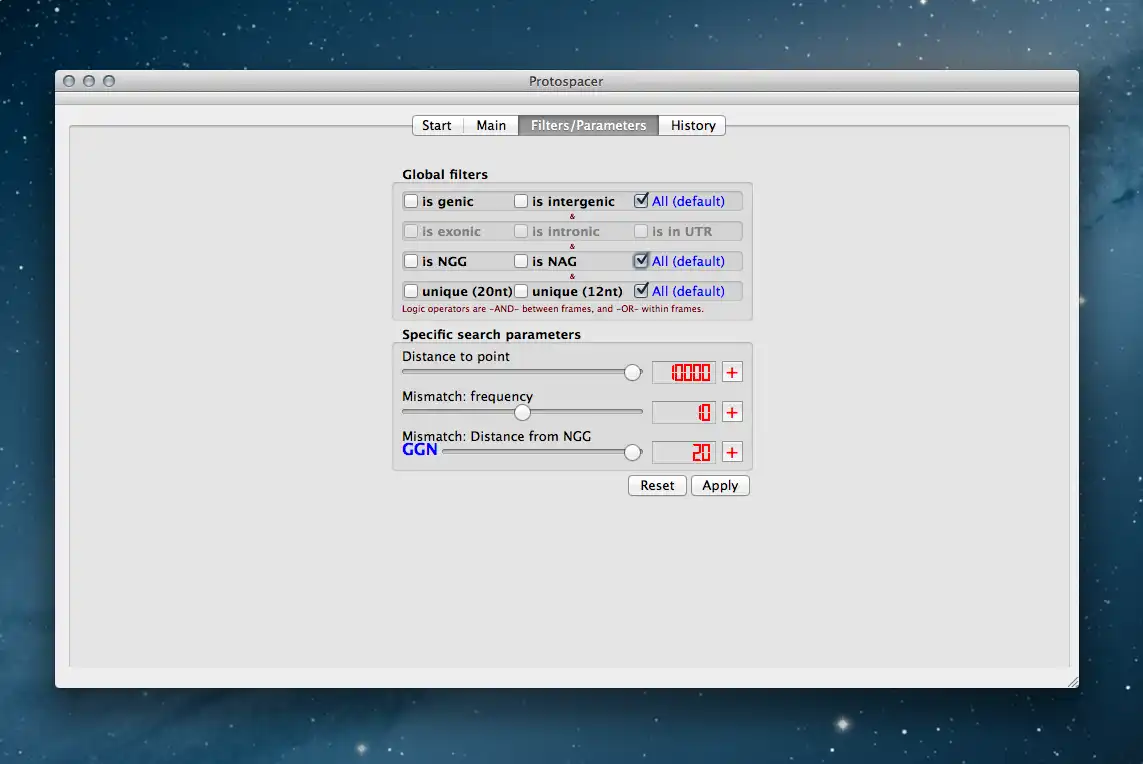
Task: Toggle All (default) in the NGG row
Action: pyautogui.click(x=641, y=260)
